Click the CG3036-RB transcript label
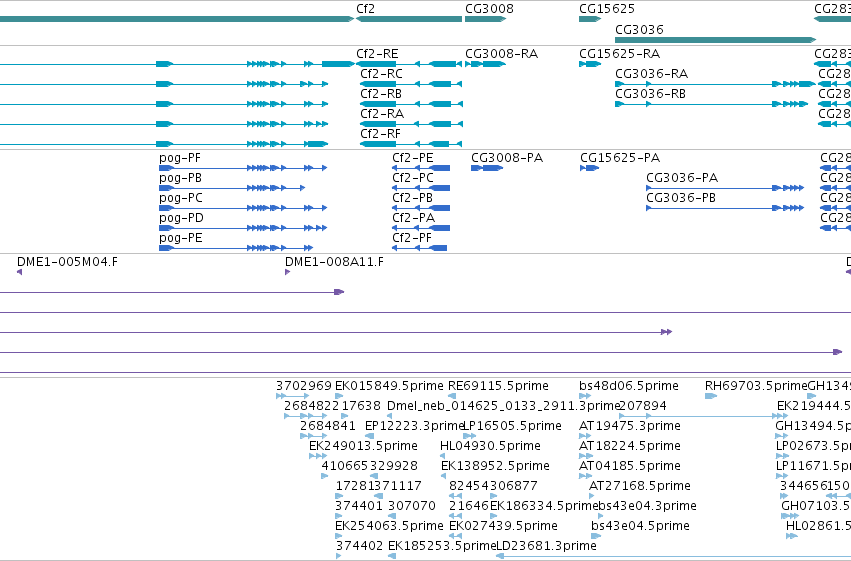851x561 pixels. point(650,94)
